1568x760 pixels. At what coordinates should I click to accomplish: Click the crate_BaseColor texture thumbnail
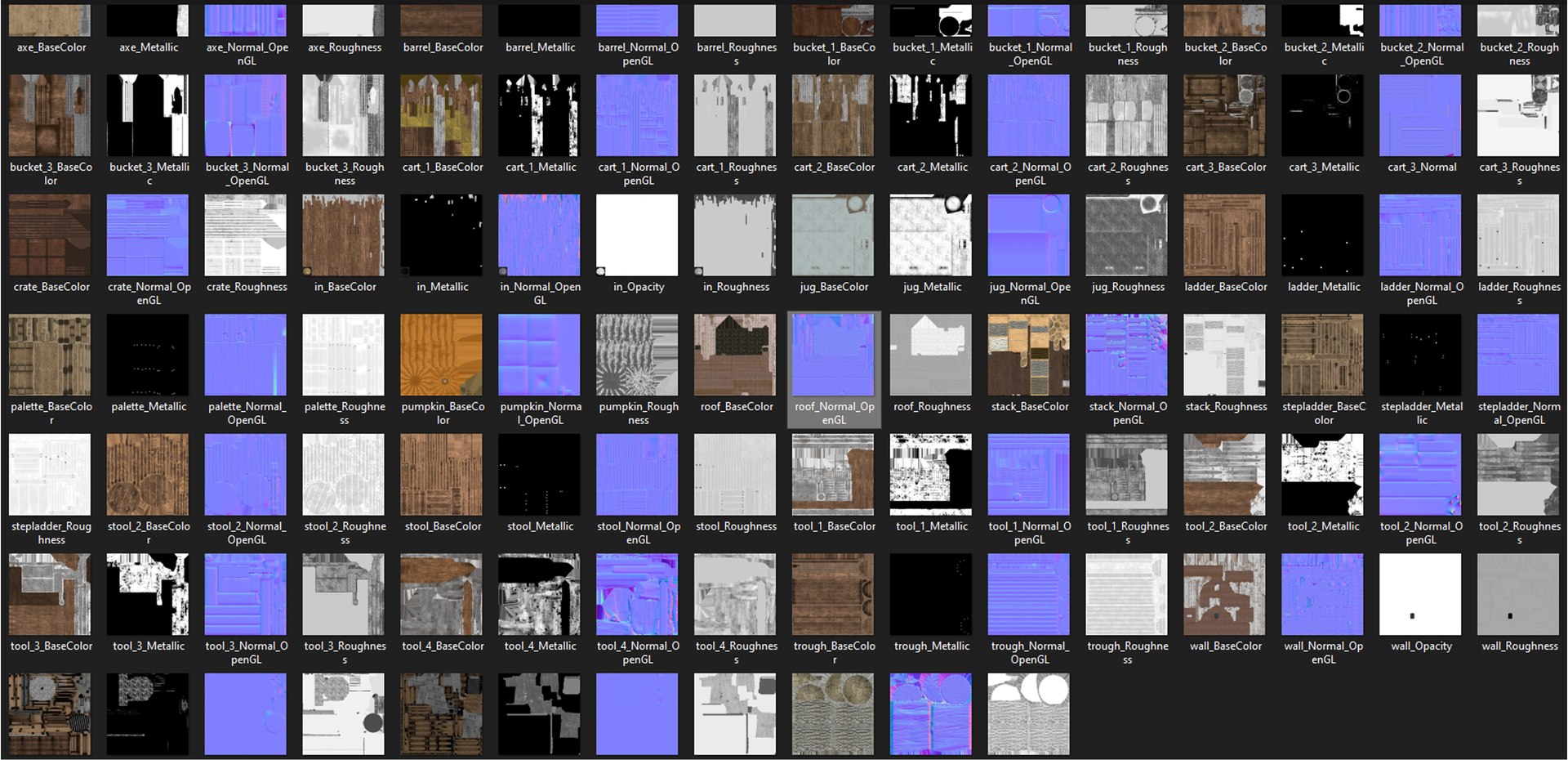(x=50, y=235)
